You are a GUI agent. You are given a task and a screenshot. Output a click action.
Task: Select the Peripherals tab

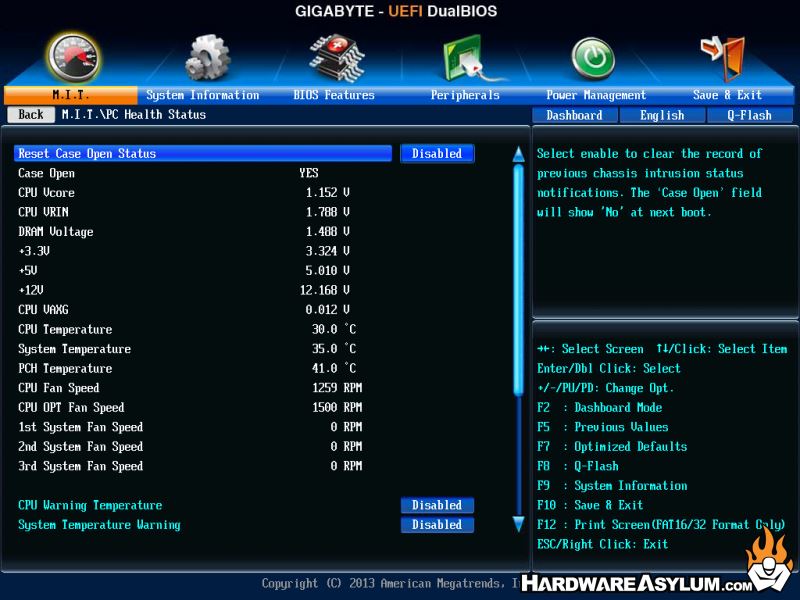tap(465, 95)
